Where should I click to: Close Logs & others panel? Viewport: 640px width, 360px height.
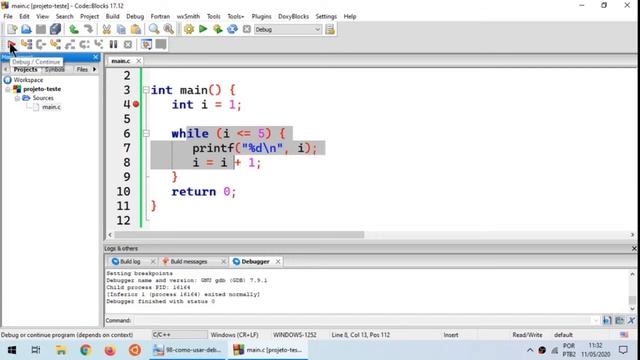coord(634,249)
